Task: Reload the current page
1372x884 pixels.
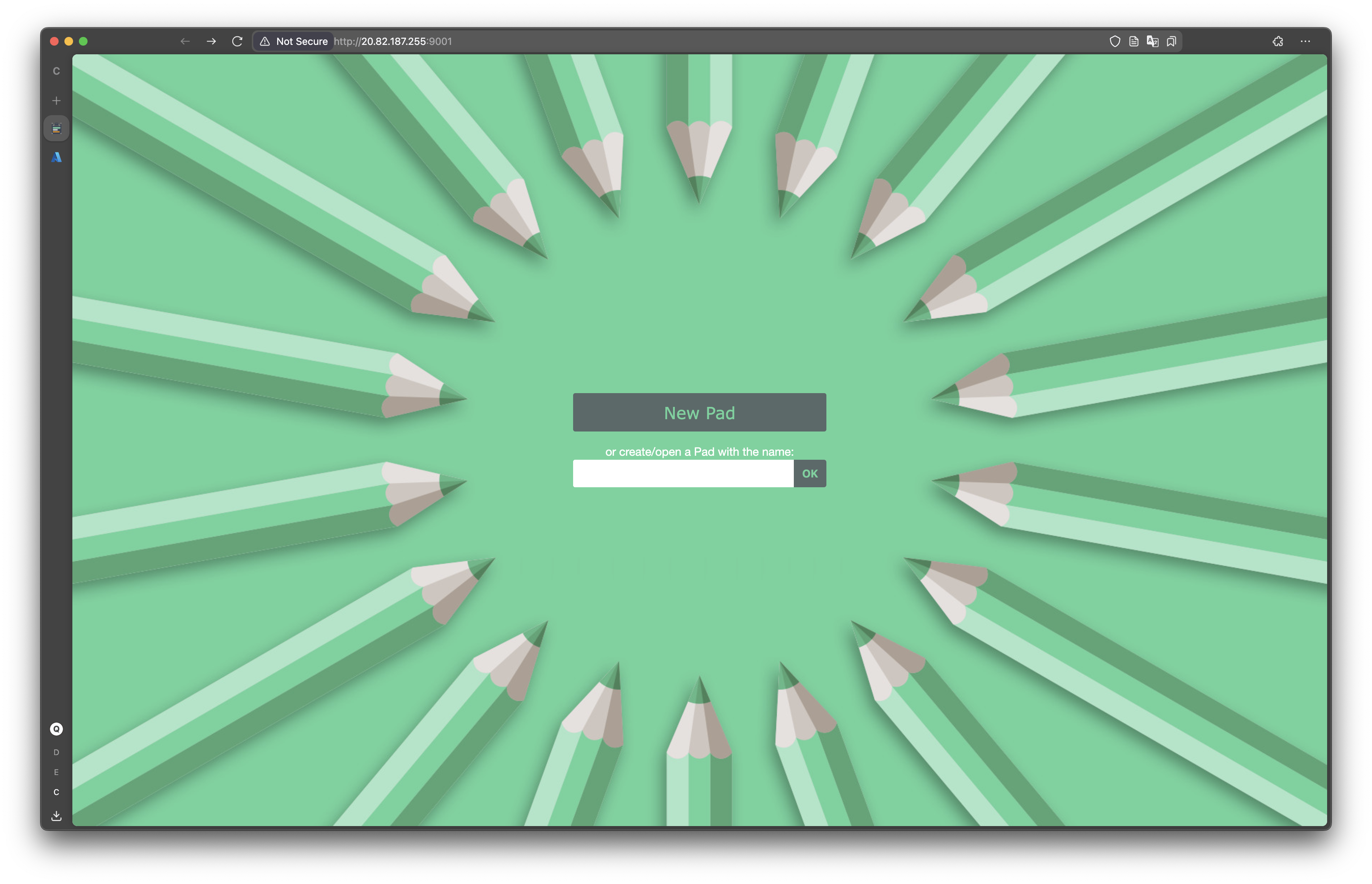Action: [237, 41]
